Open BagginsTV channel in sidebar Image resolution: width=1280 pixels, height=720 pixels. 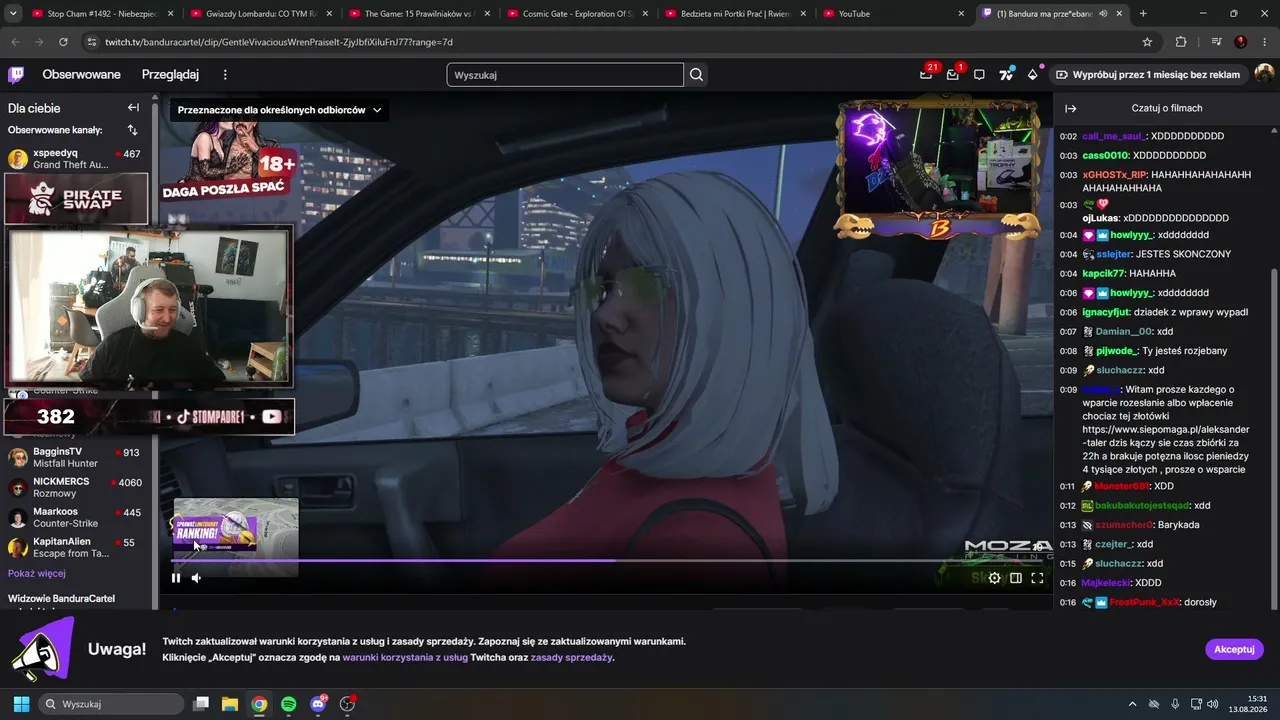[75, 458]
